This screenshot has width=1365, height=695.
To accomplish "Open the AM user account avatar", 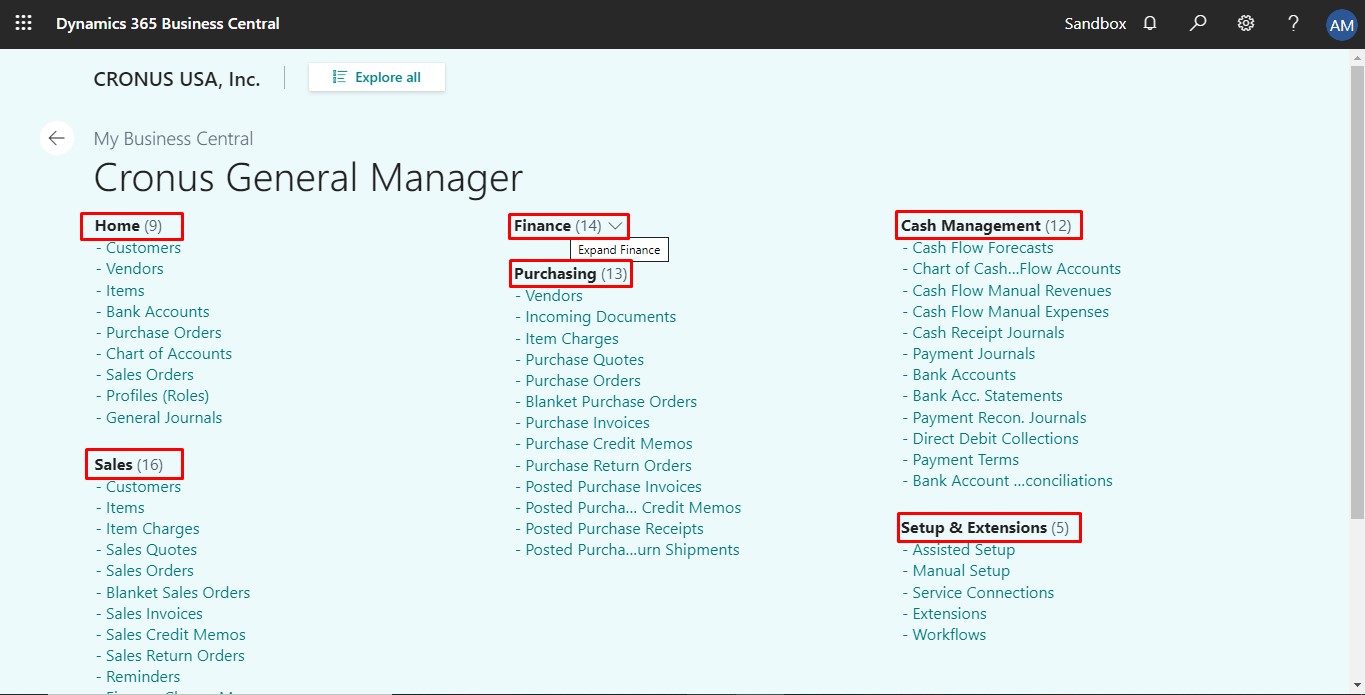I will [x=1341, y=25].
